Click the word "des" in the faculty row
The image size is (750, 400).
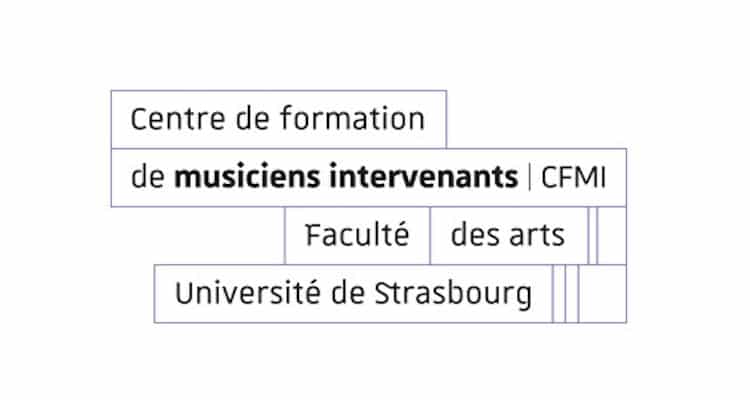point(474,236)
